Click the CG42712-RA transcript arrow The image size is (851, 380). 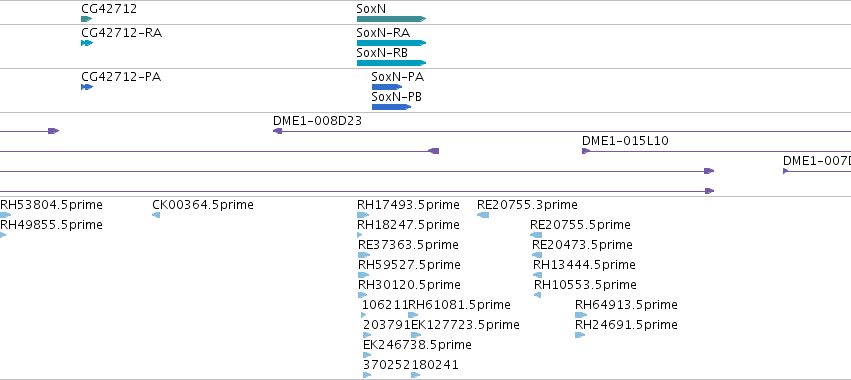click(87, 43)
